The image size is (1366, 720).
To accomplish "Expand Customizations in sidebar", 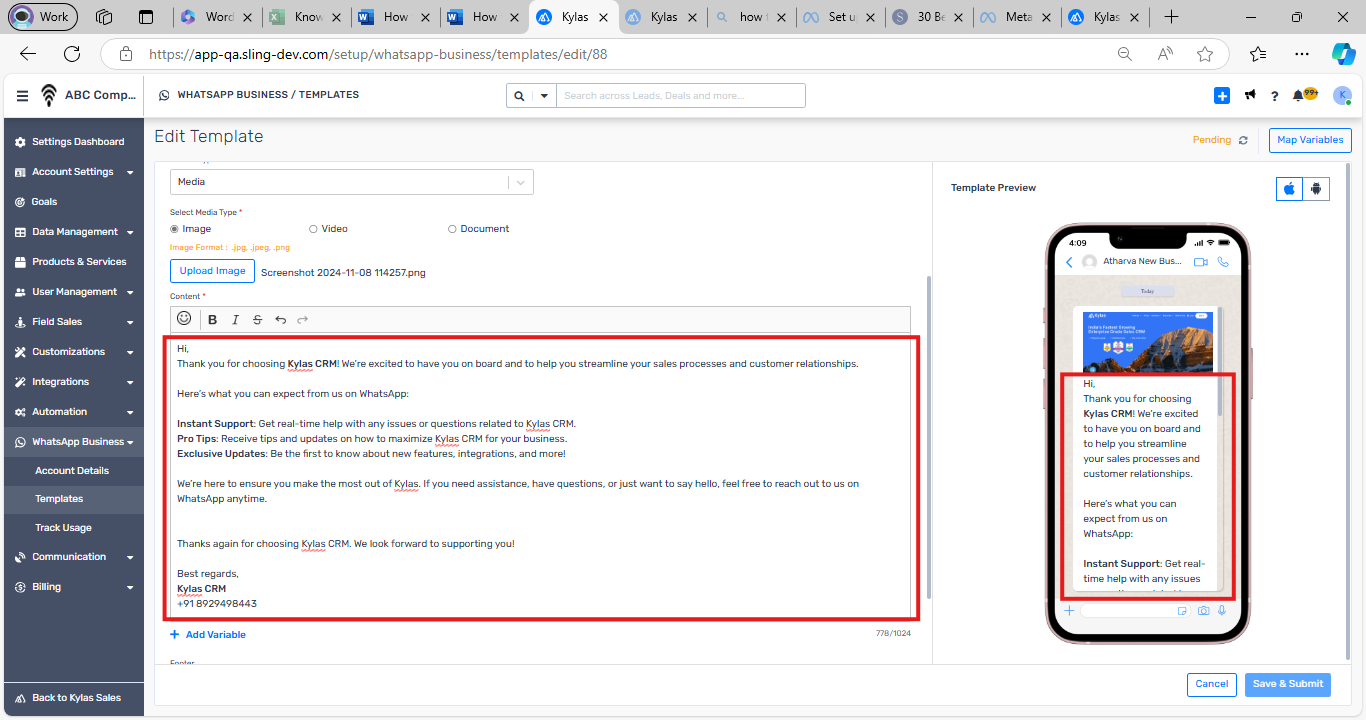I will pyautogui.click(x=74, y=352).
